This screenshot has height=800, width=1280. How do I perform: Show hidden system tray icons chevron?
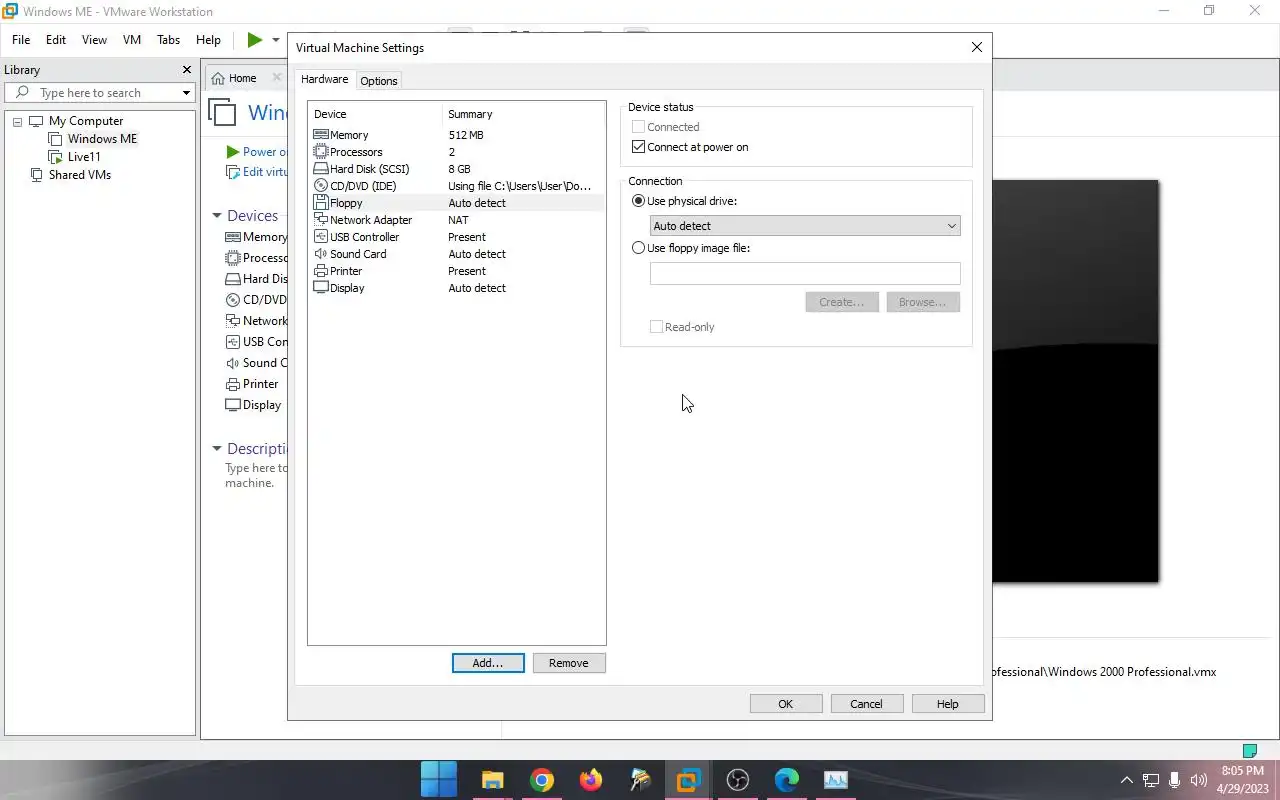pyautogui.click(x=1126, y=780)
